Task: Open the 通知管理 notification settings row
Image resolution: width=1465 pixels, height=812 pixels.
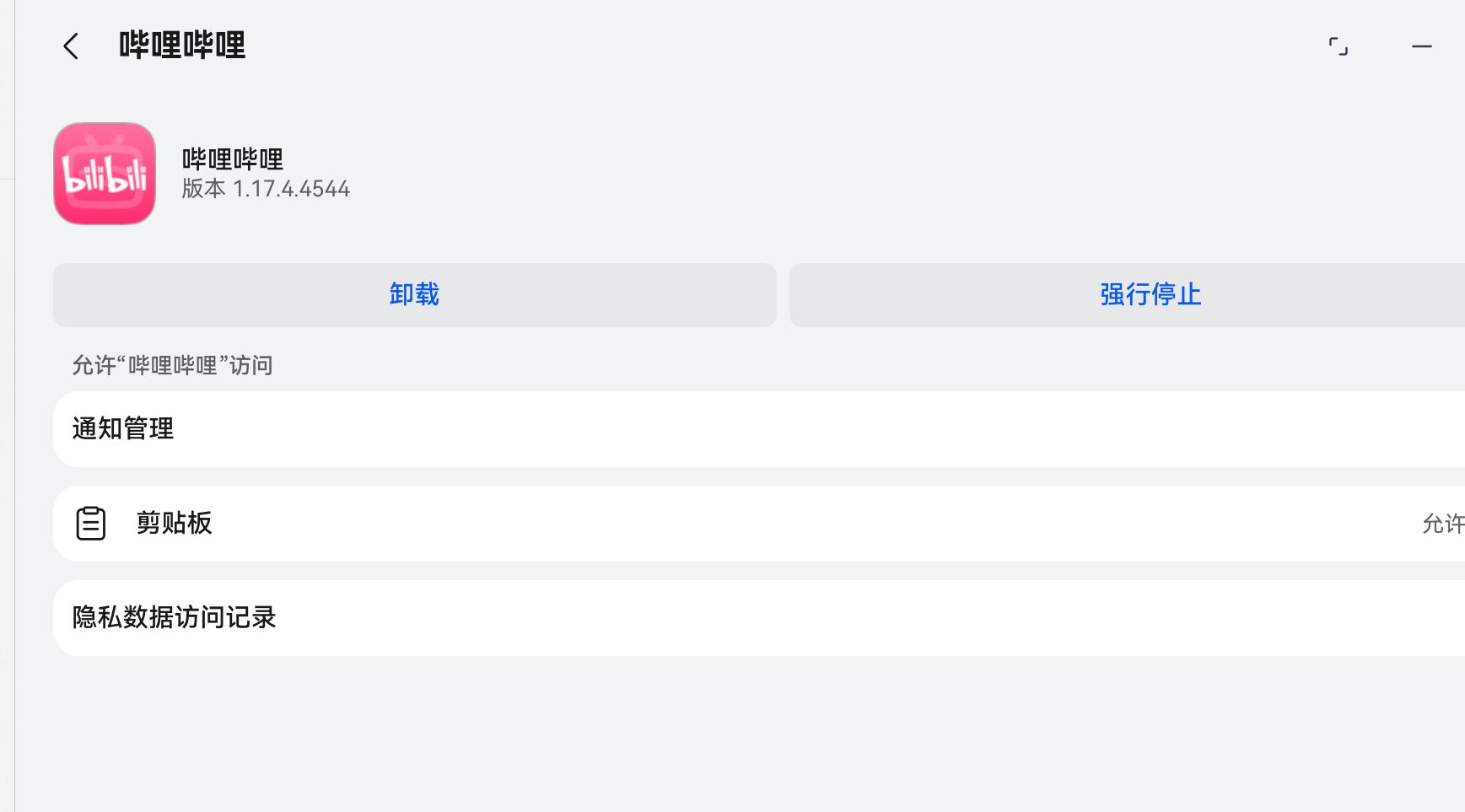Action: click(123, 429)
